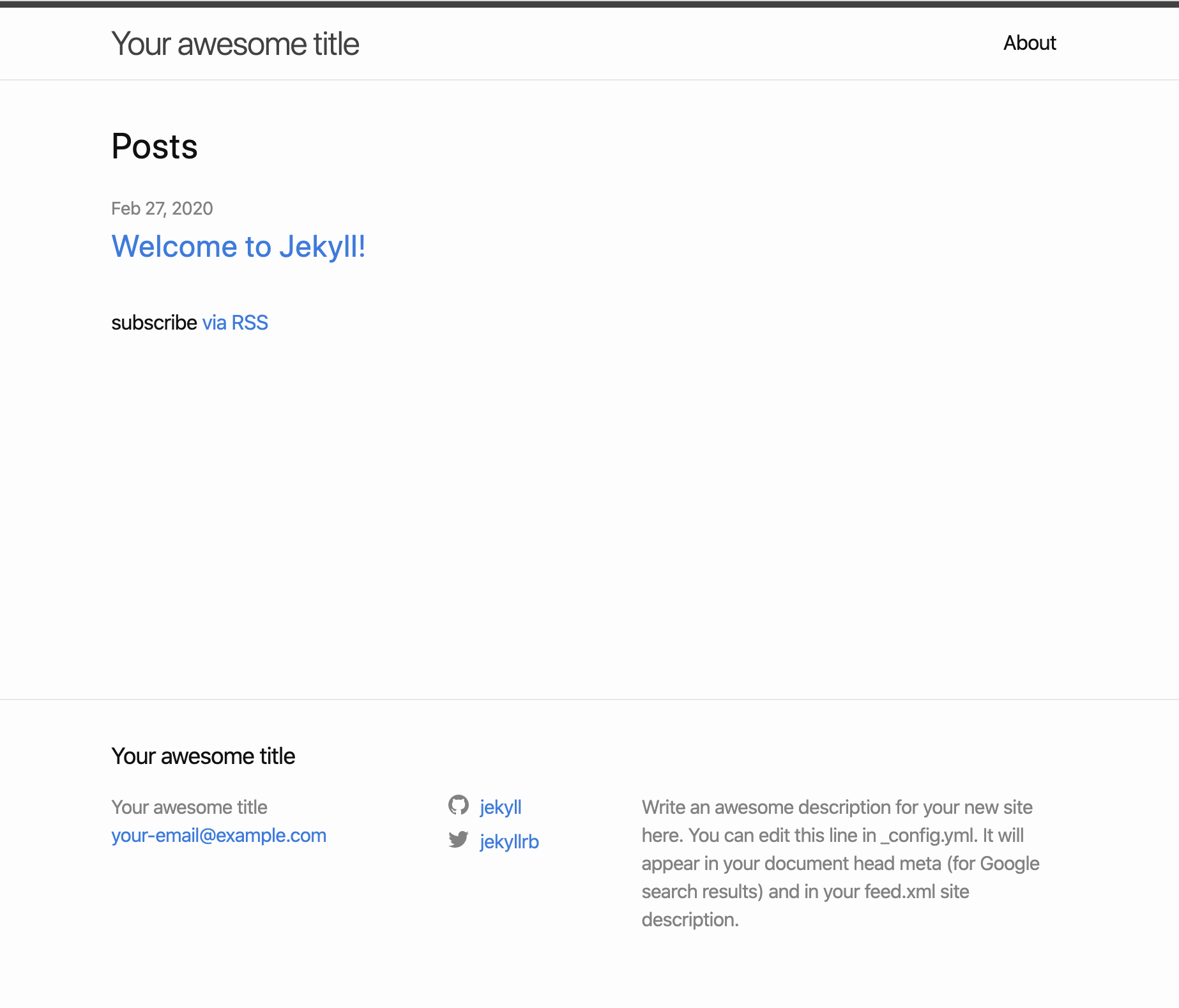Click the dark bar at page top
Viewport: 1179px width, 1008px height.
click(589, 4)
